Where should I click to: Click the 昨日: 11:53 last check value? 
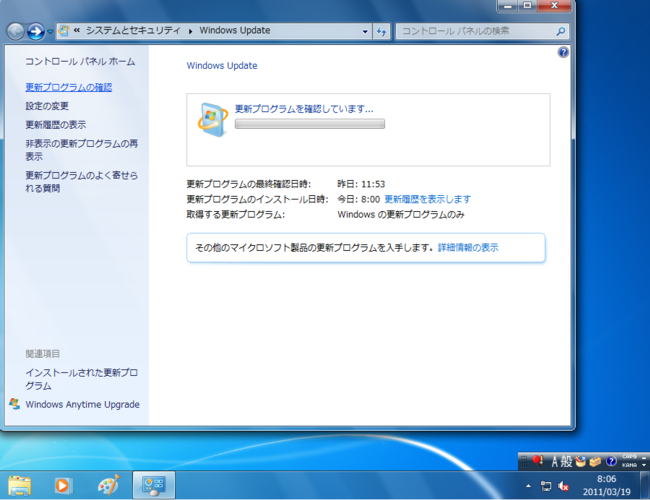click(361, 184)
